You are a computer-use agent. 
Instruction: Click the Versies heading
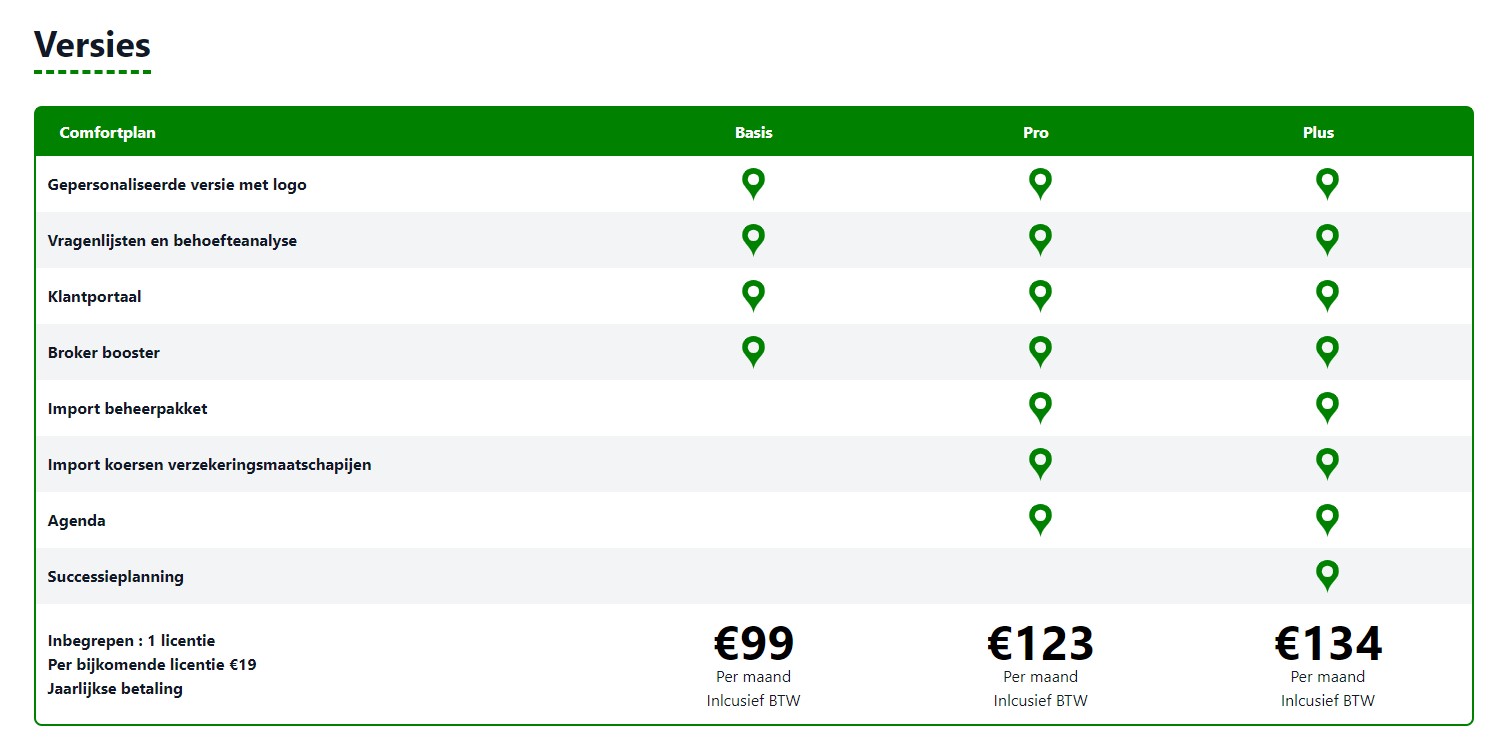point(92,45)
